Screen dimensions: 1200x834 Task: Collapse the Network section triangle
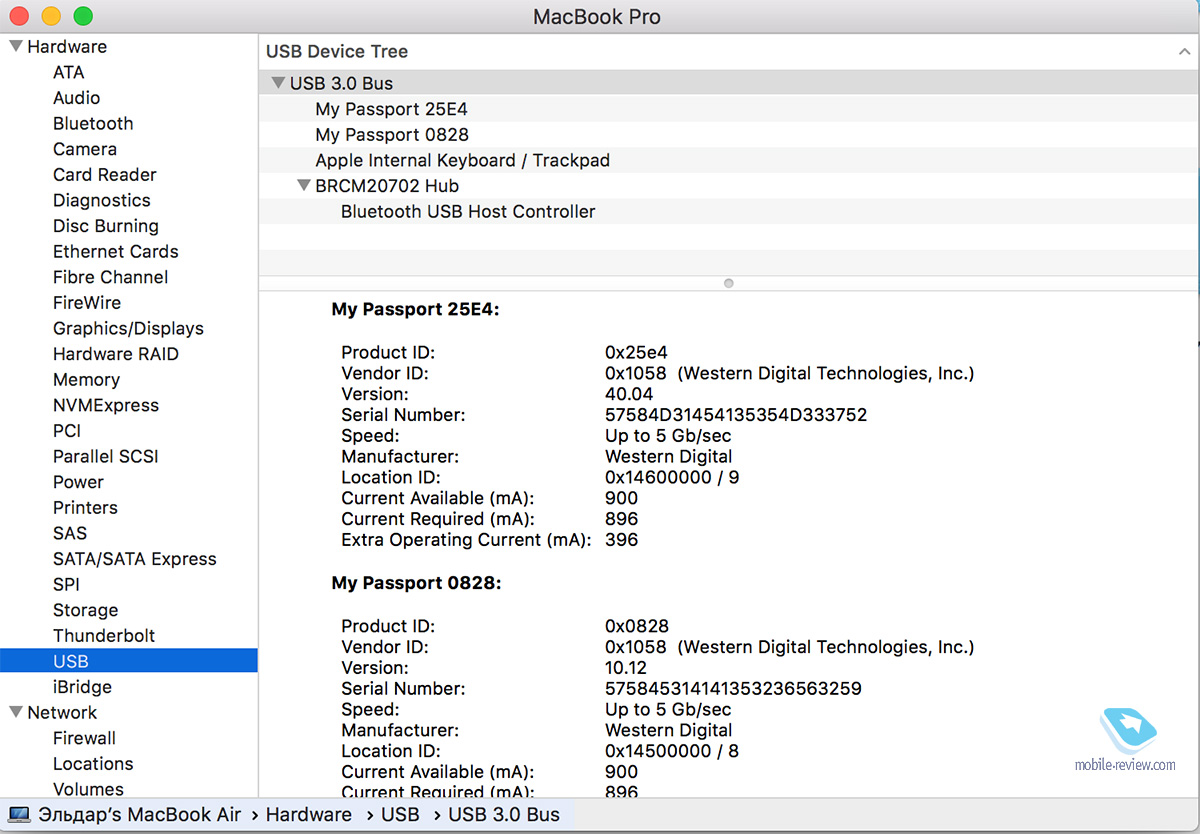tap(16, 712)
